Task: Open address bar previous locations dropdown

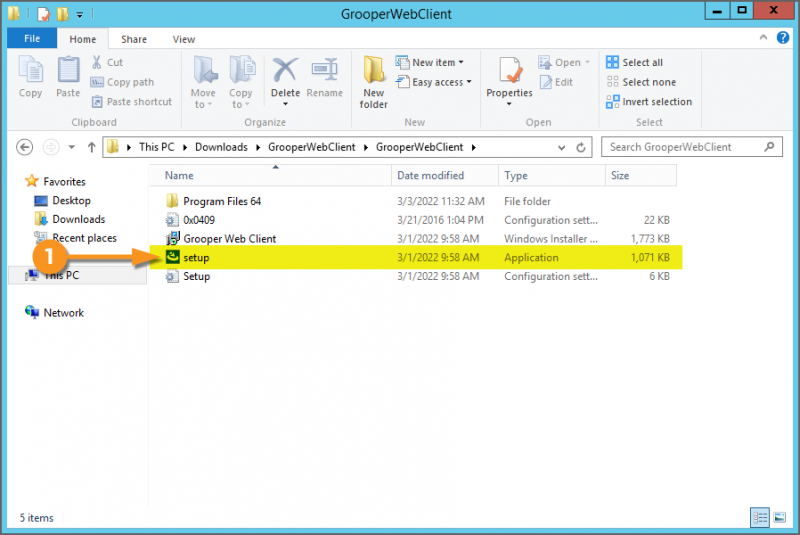Action: click(x=561, y=148)
